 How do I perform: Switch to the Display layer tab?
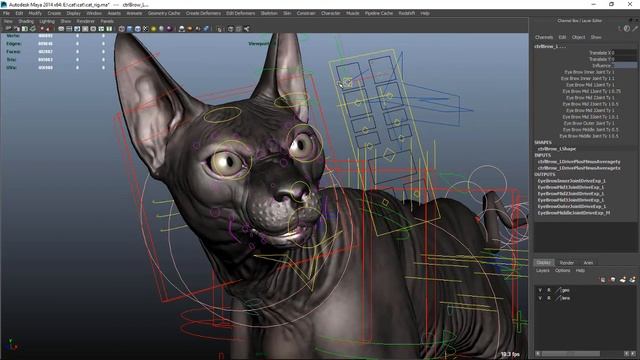(544, 262)
